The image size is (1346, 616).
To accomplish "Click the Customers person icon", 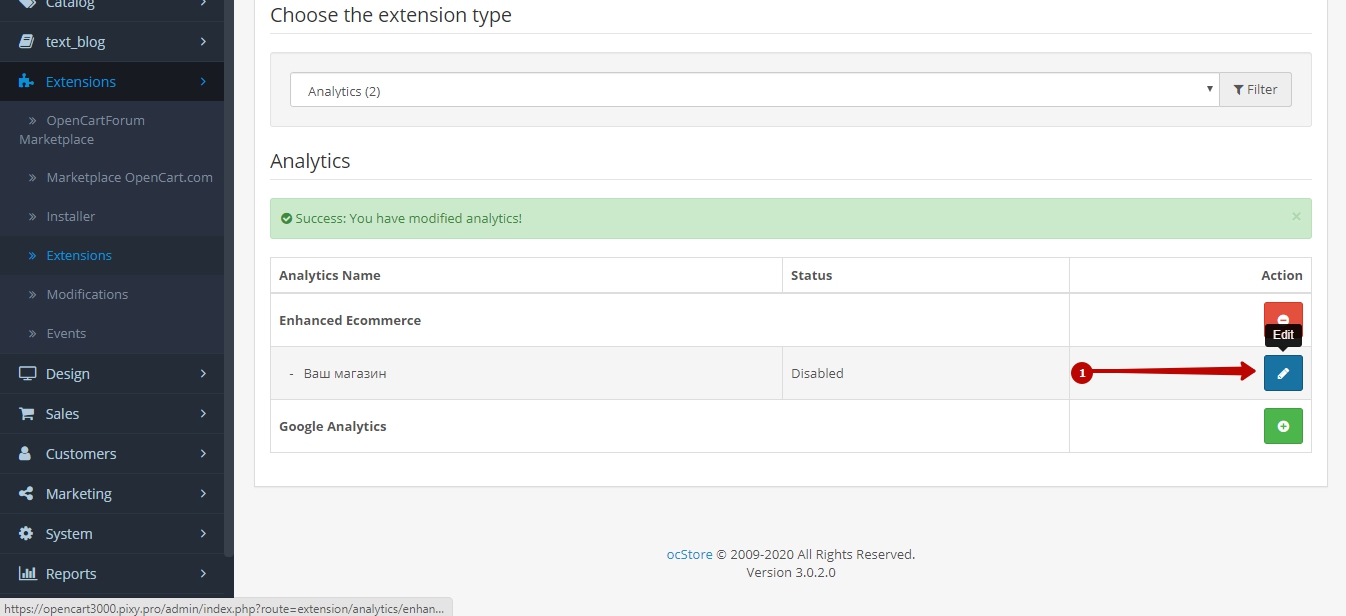I will click(x=26, y=454).
